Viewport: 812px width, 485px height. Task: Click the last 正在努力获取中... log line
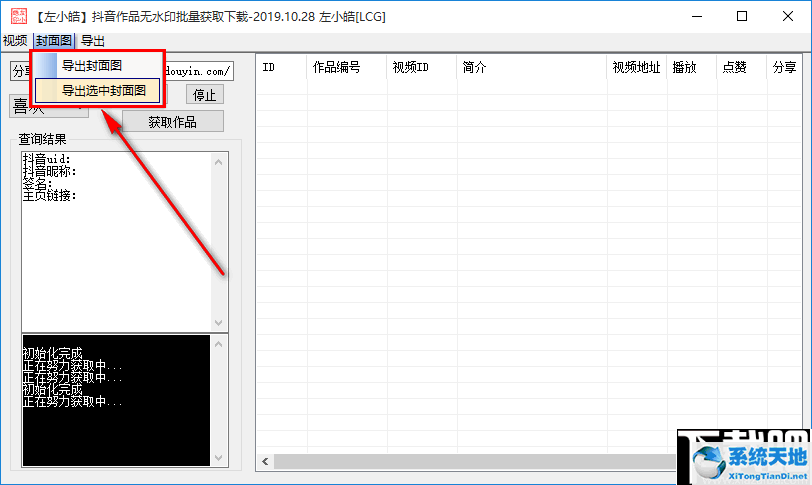[72, 401]
